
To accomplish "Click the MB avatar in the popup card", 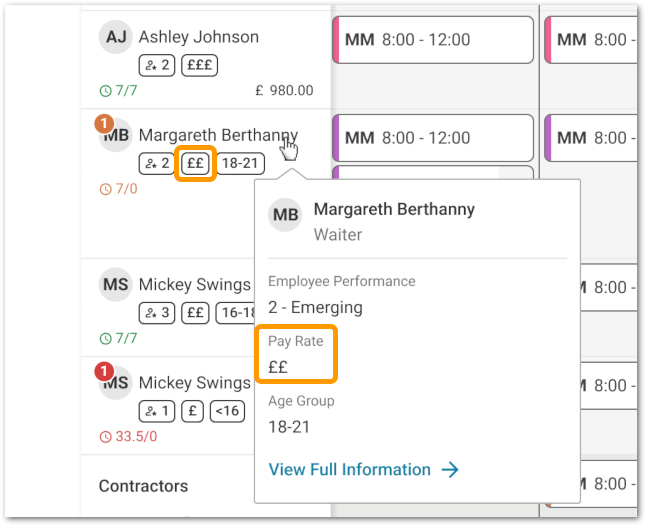I will coord(286,215).
